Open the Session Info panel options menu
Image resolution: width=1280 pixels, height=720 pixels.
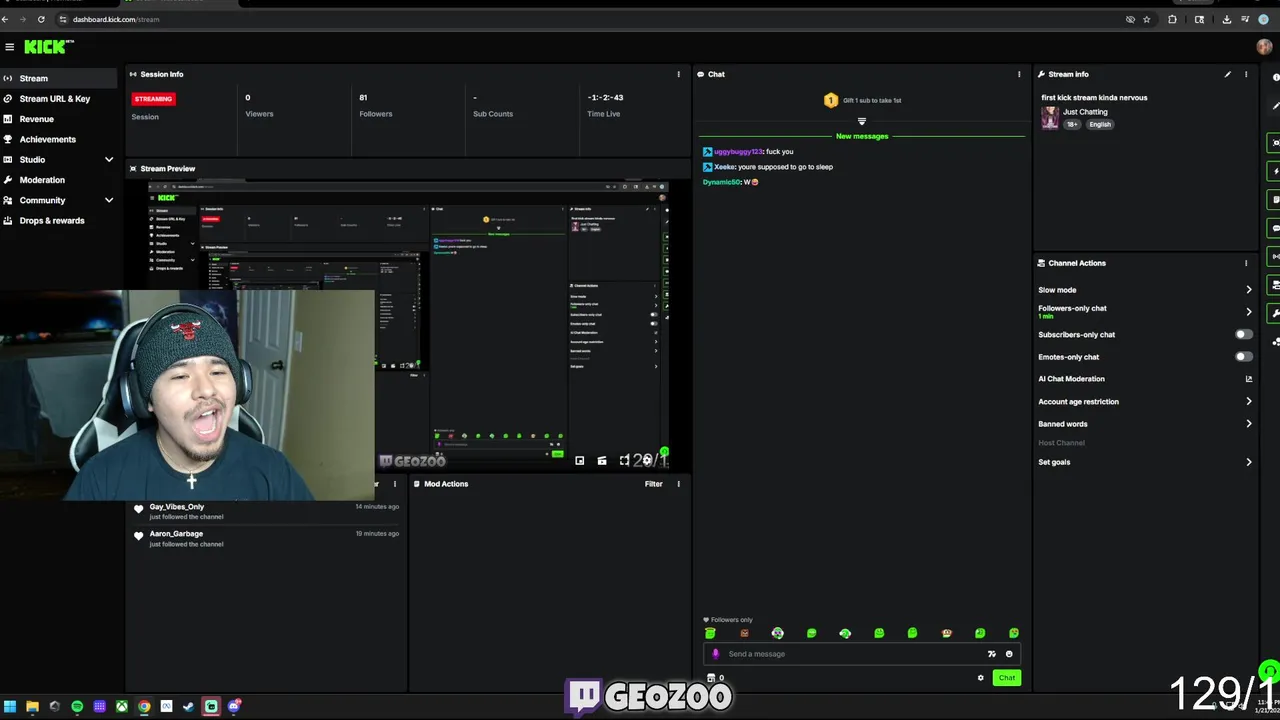[678, 74]
